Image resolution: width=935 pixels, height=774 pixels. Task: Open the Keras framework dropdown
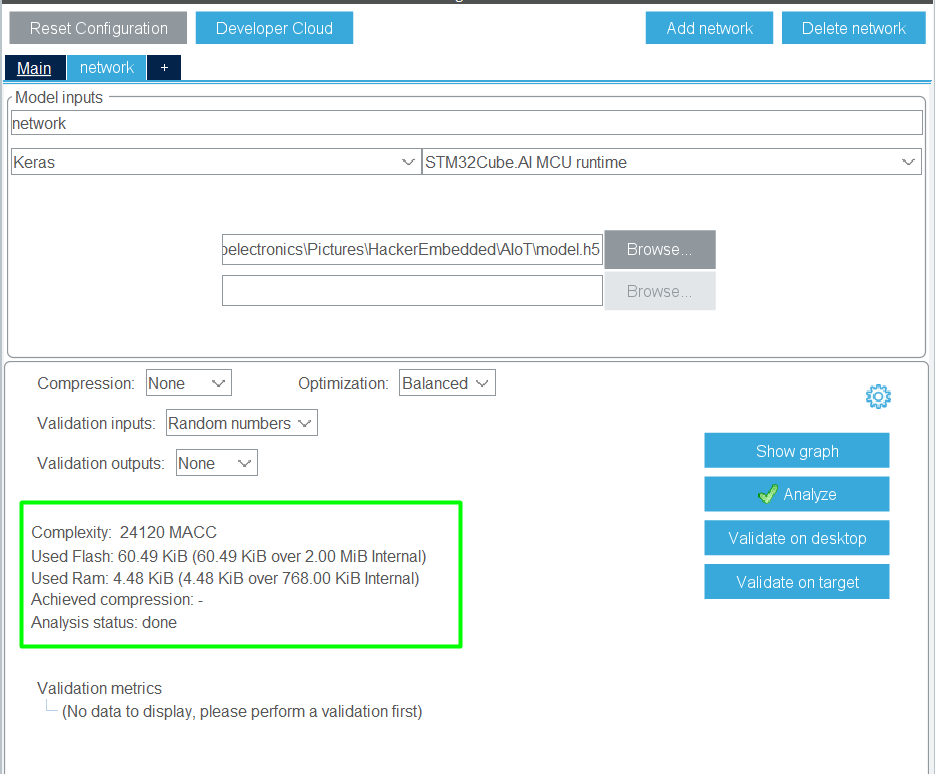coord(215,162)
